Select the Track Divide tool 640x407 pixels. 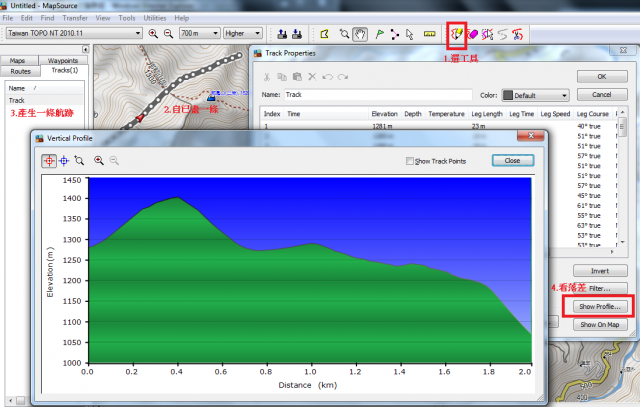coord(487,34)
